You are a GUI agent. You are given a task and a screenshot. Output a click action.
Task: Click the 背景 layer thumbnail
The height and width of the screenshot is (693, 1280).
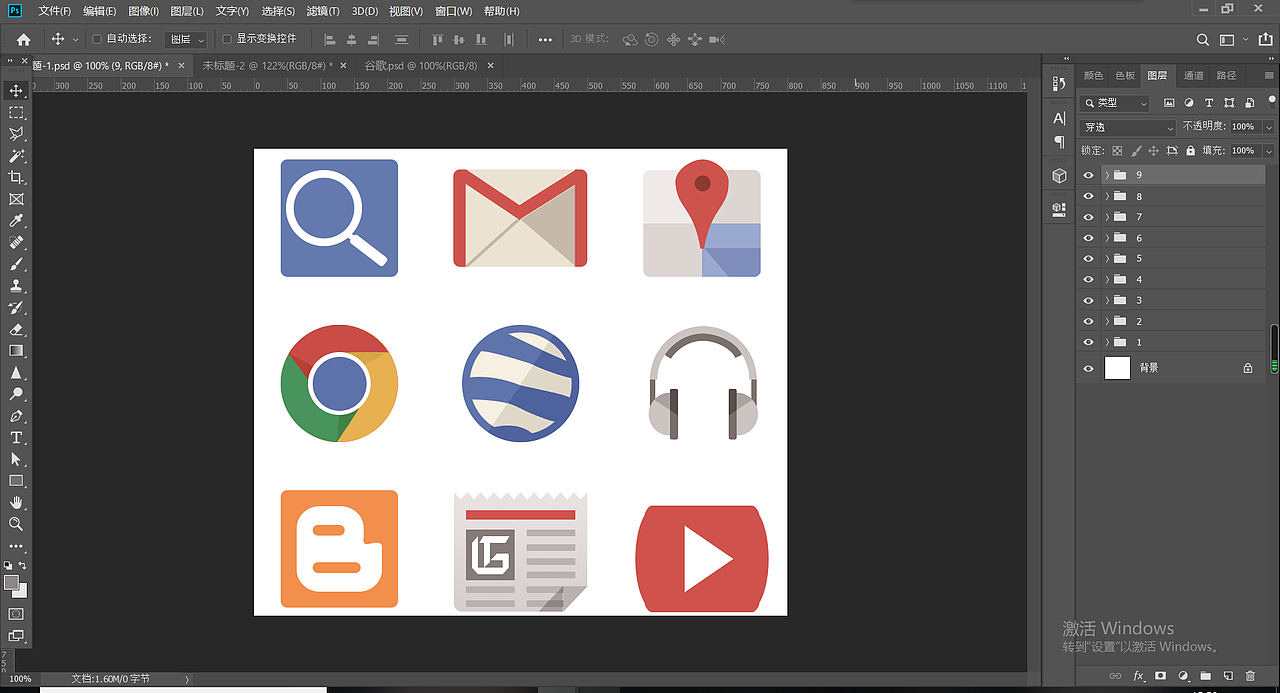[1117, 368]
